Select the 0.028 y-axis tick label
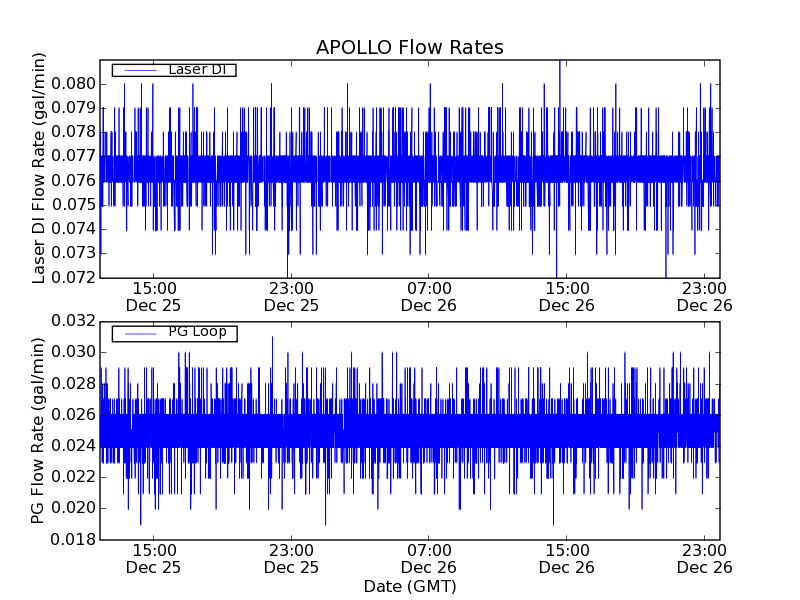This screenshot has width=800, height=600. pos(72,384)
